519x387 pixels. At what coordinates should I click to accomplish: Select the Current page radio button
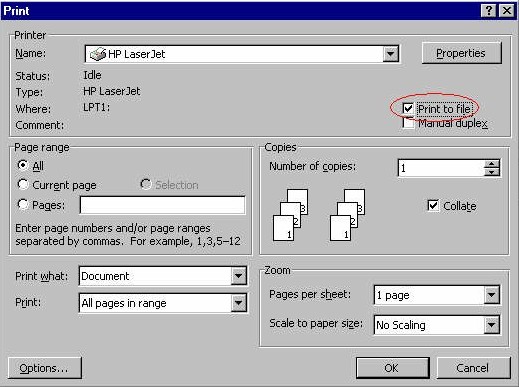(x=23, y=184)
